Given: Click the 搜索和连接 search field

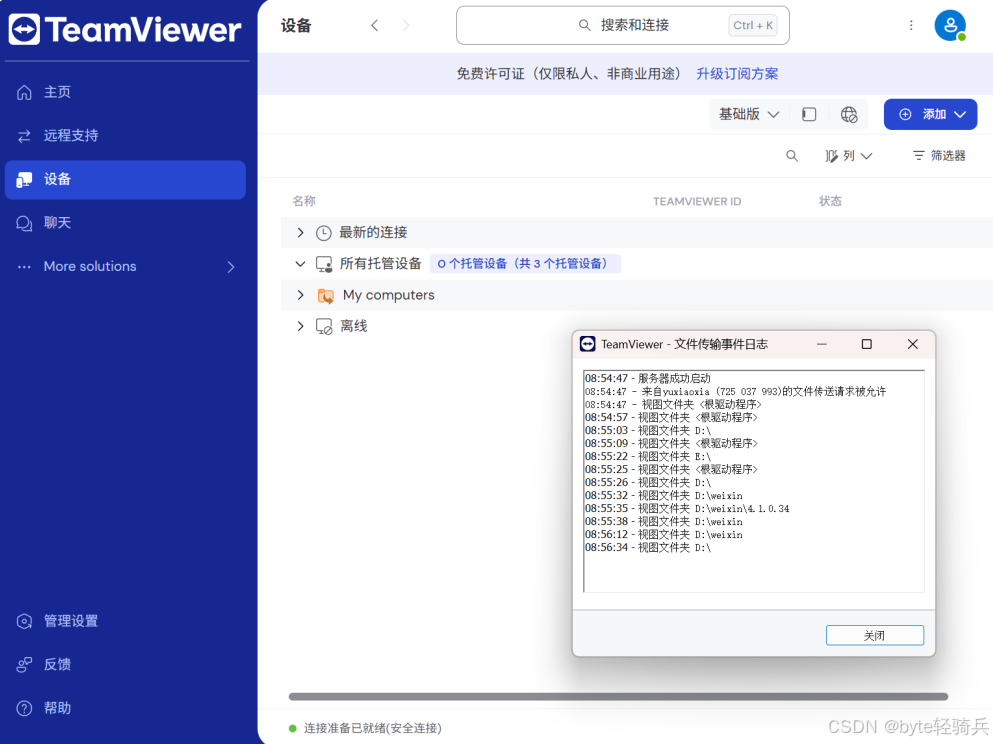Looking at the screenshot, I should (623, 25).
